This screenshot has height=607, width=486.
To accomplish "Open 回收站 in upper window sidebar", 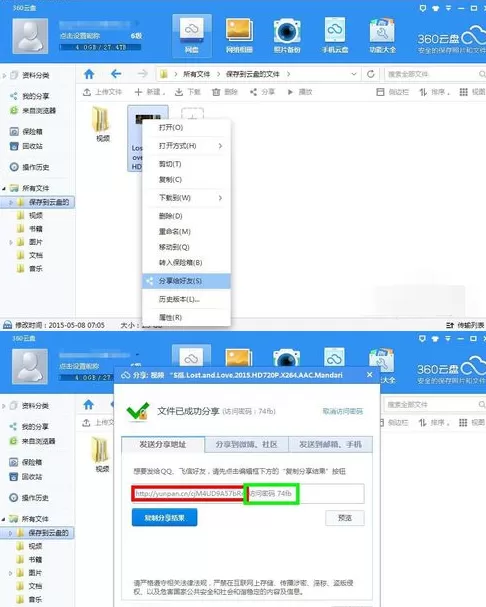I will tap(26, 146).
